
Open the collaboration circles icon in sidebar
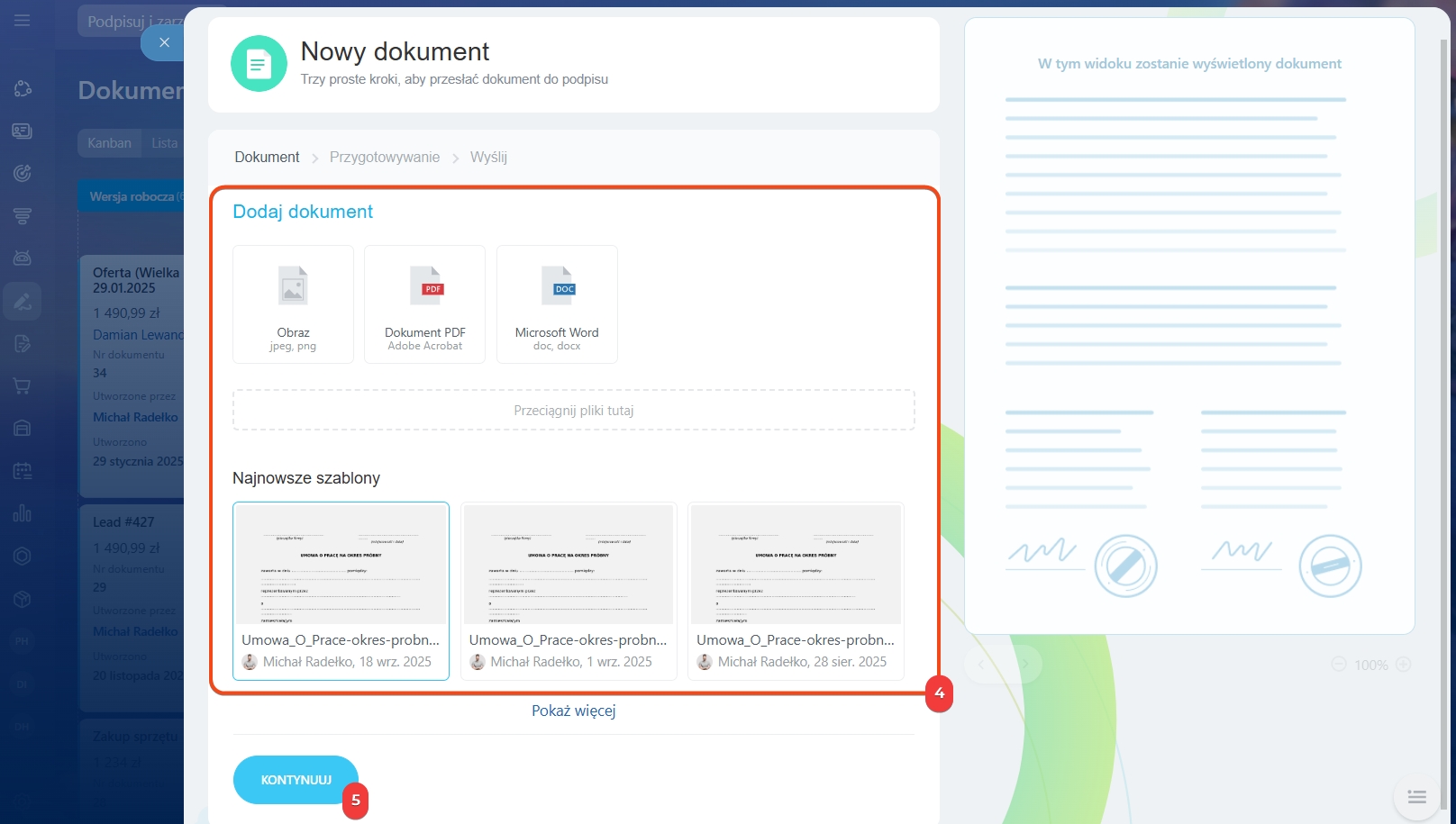(23, 88)
